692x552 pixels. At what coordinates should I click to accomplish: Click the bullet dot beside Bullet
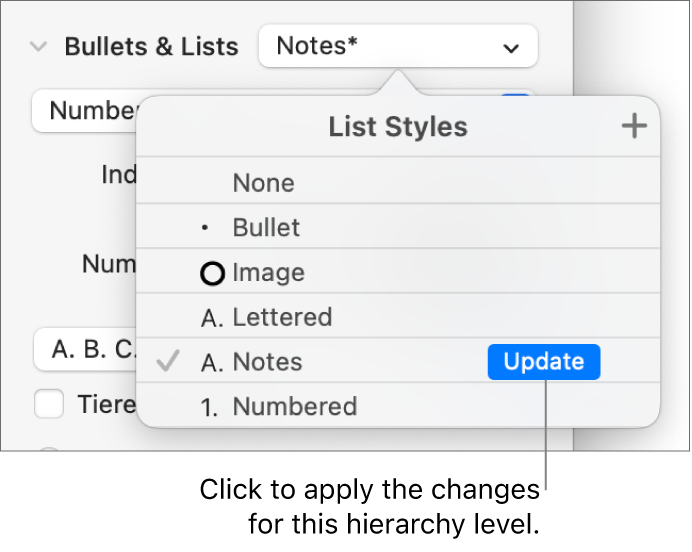coord(205,228)
